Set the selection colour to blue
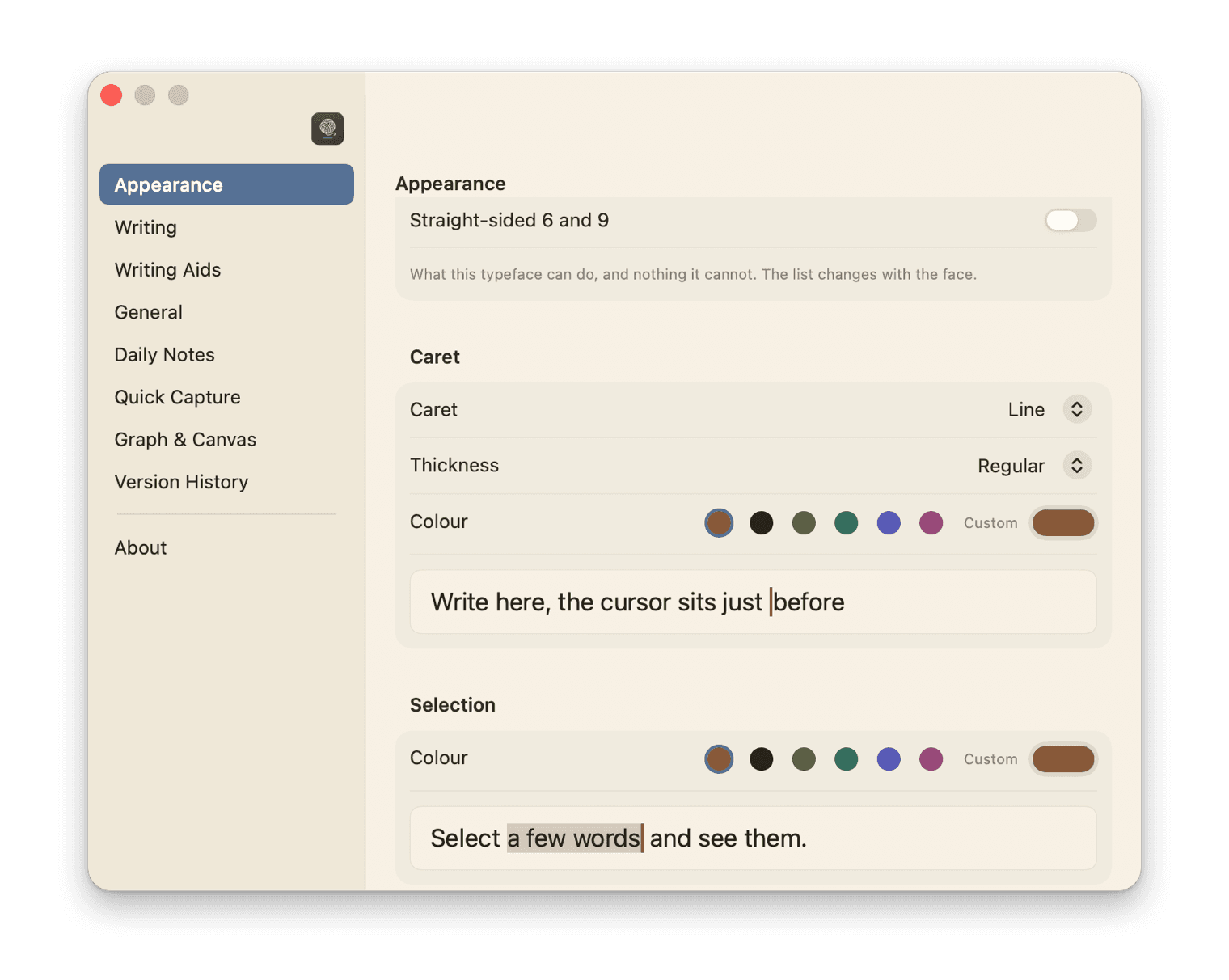Image resolution: width=1229 pixels, height=980 pixels. (889, 759)
